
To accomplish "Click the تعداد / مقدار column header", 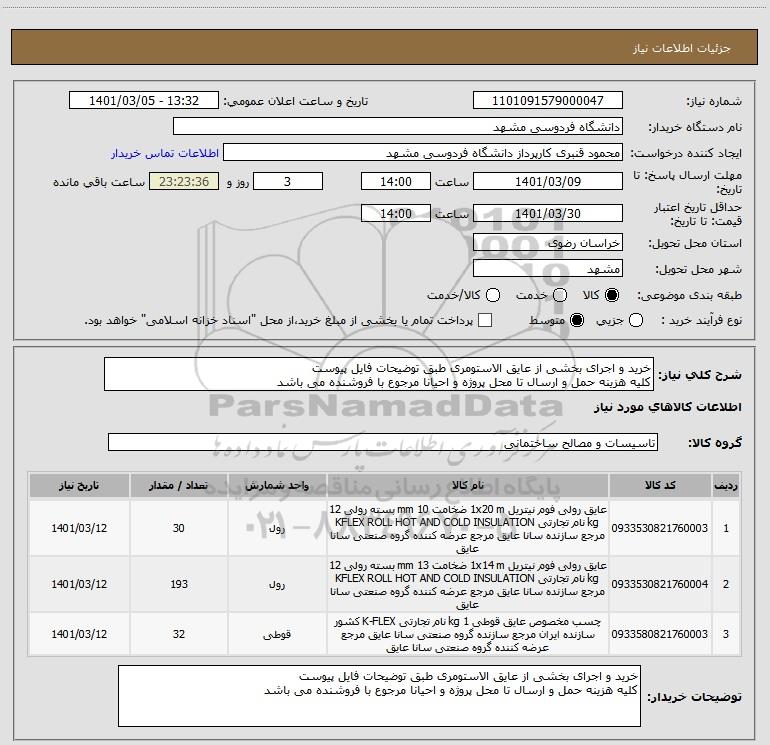I will (179, 485).
